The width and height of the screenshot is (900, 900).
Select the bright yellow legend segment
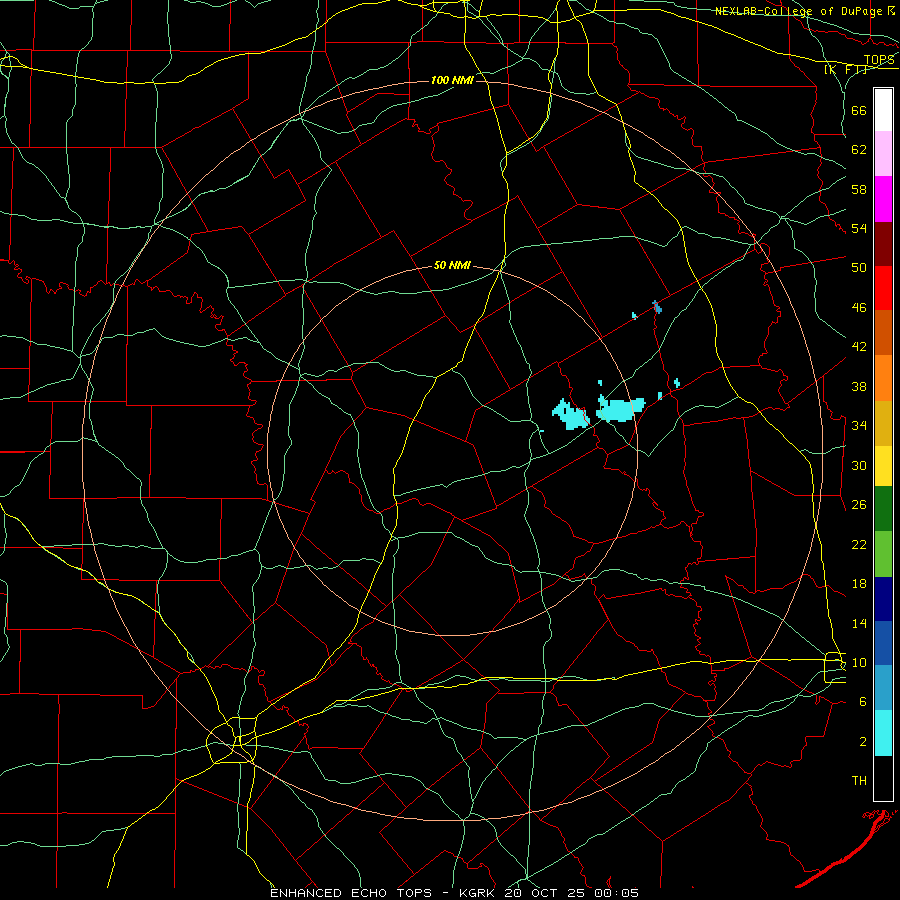pyautogui.click(x=883, y=466)
